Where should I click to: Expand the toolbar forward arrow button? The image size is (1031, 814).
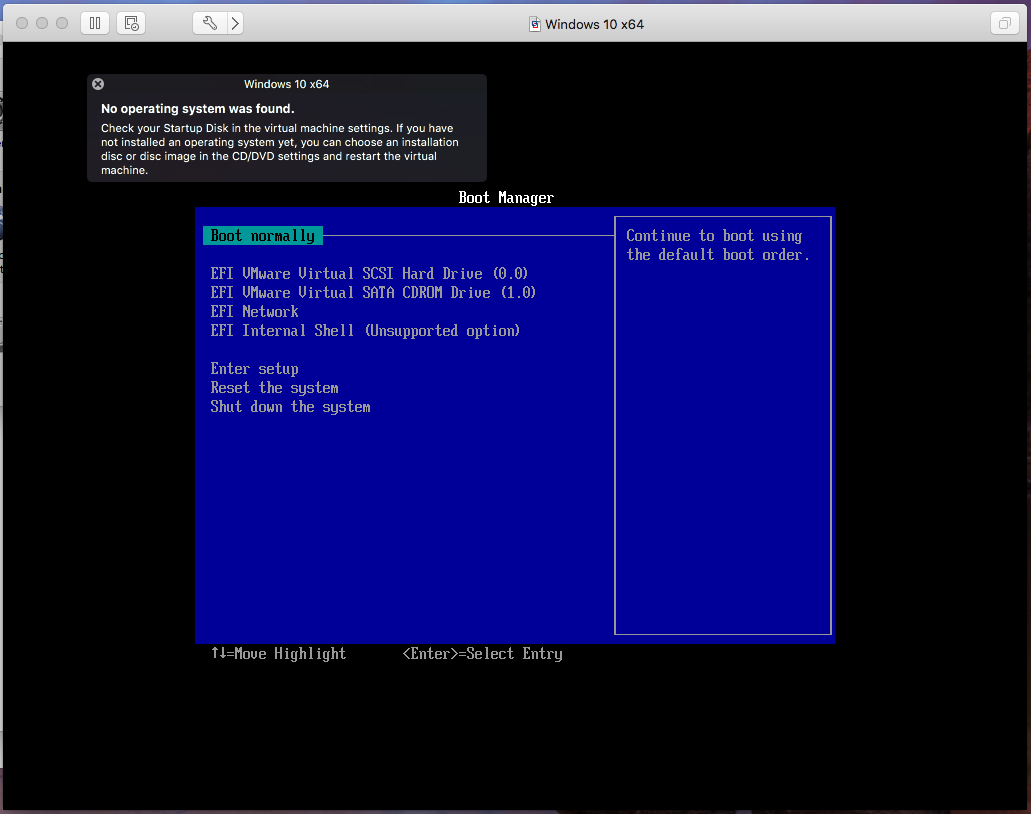pos(235,24)
